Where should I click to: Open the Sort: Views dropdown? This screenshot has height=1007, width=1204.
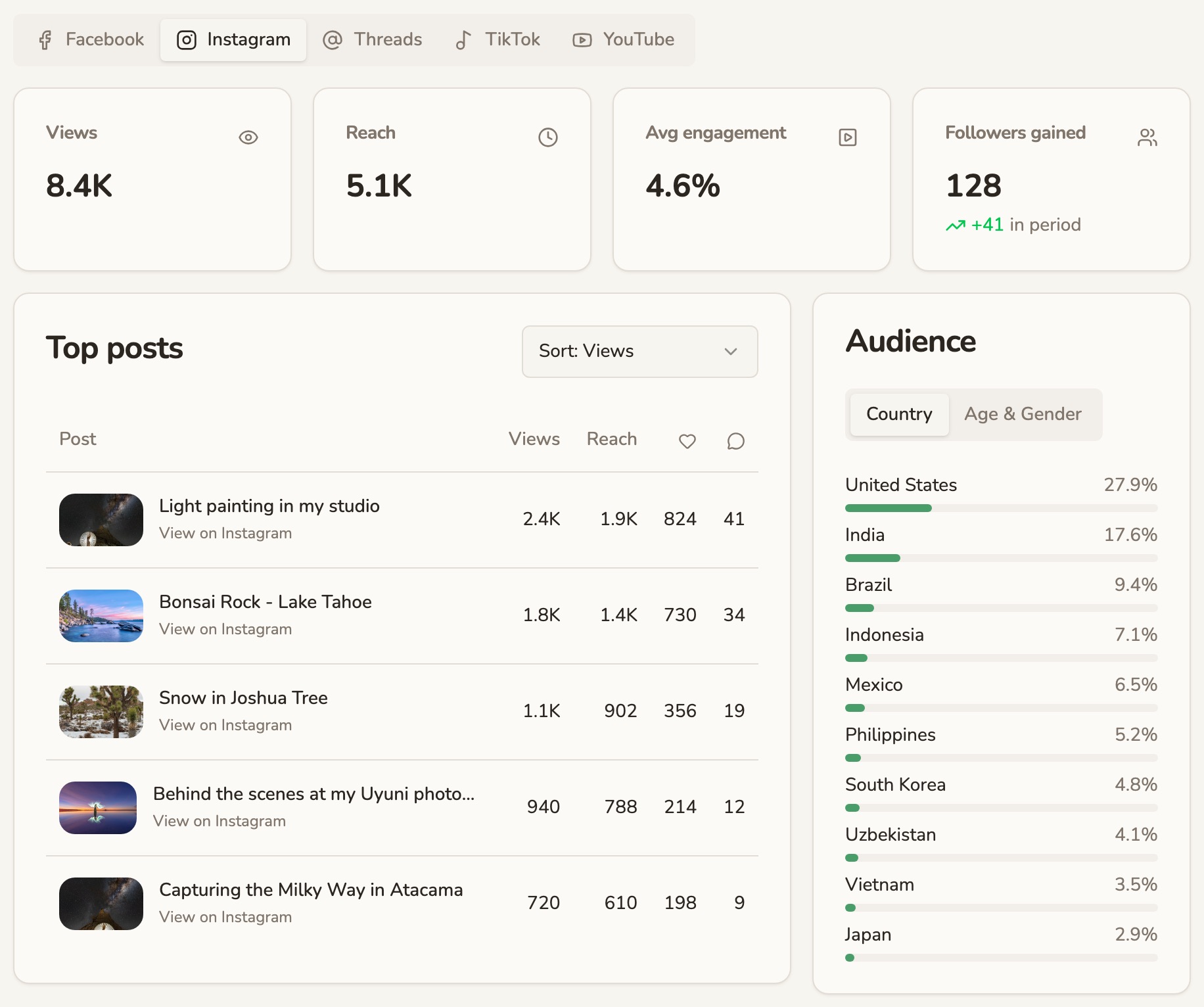(x=639, y=352)
